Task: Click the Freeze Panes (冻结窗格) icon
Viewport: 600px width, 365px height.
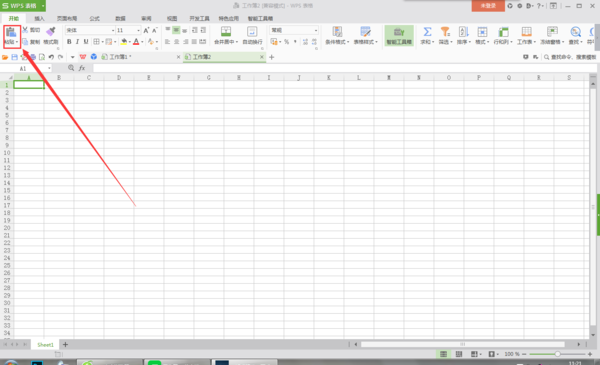Action: click(x=552, y=32)
